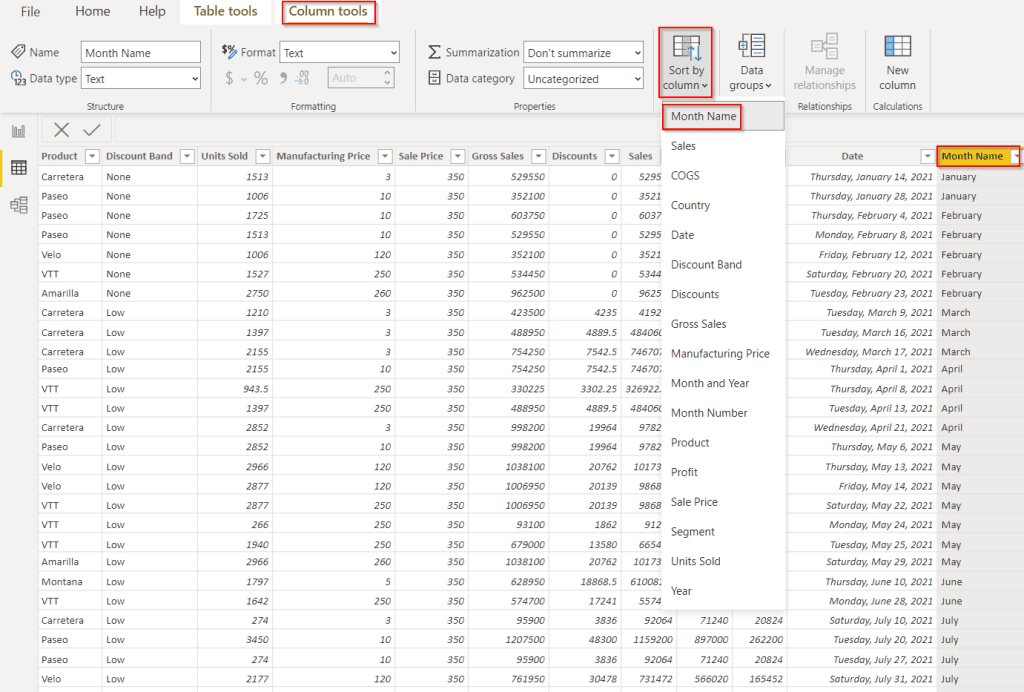The height and width of the screenshot is (692, 1024).
Task: Select the Date column header
Action: [x=852, y=156]
